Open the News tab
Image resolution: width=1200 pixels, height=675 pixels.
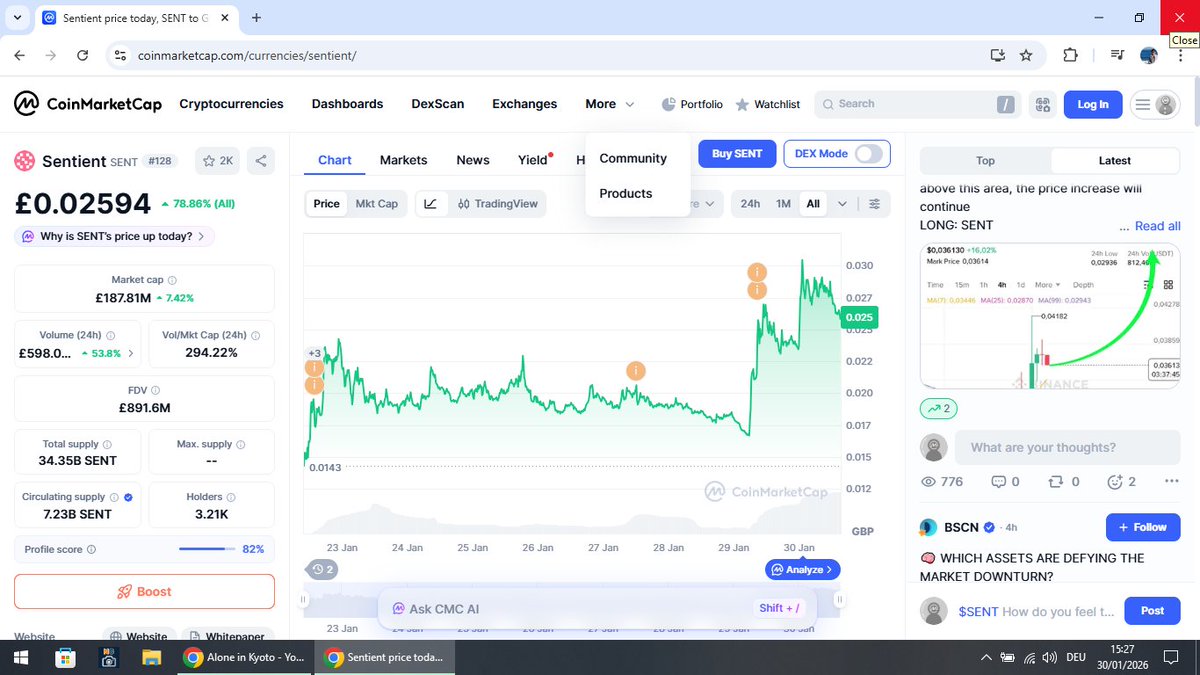(473, 160)
